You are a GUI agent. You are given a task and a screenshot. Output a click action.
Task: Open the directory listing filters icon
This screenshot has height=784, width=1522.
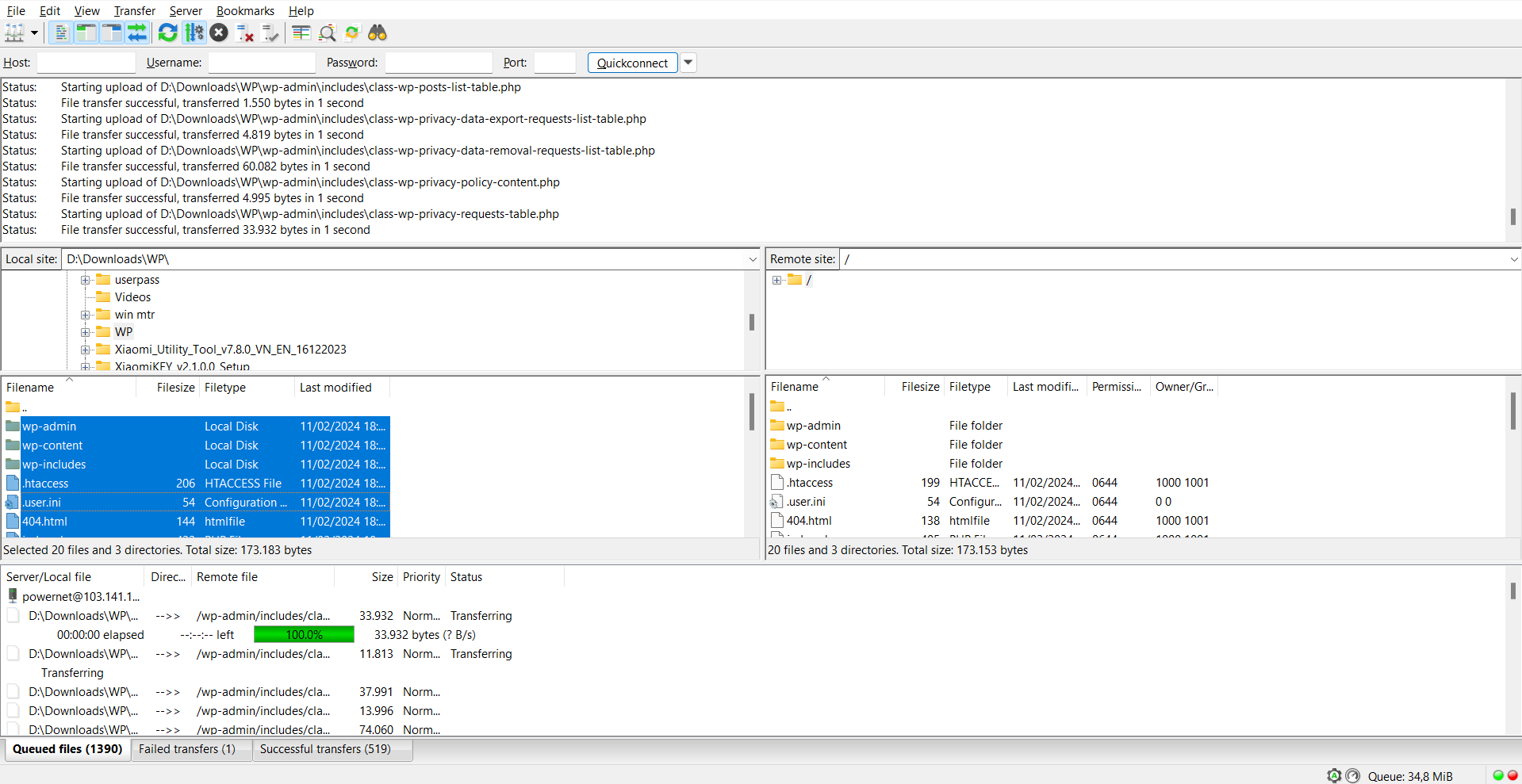(x=301, y=33)
